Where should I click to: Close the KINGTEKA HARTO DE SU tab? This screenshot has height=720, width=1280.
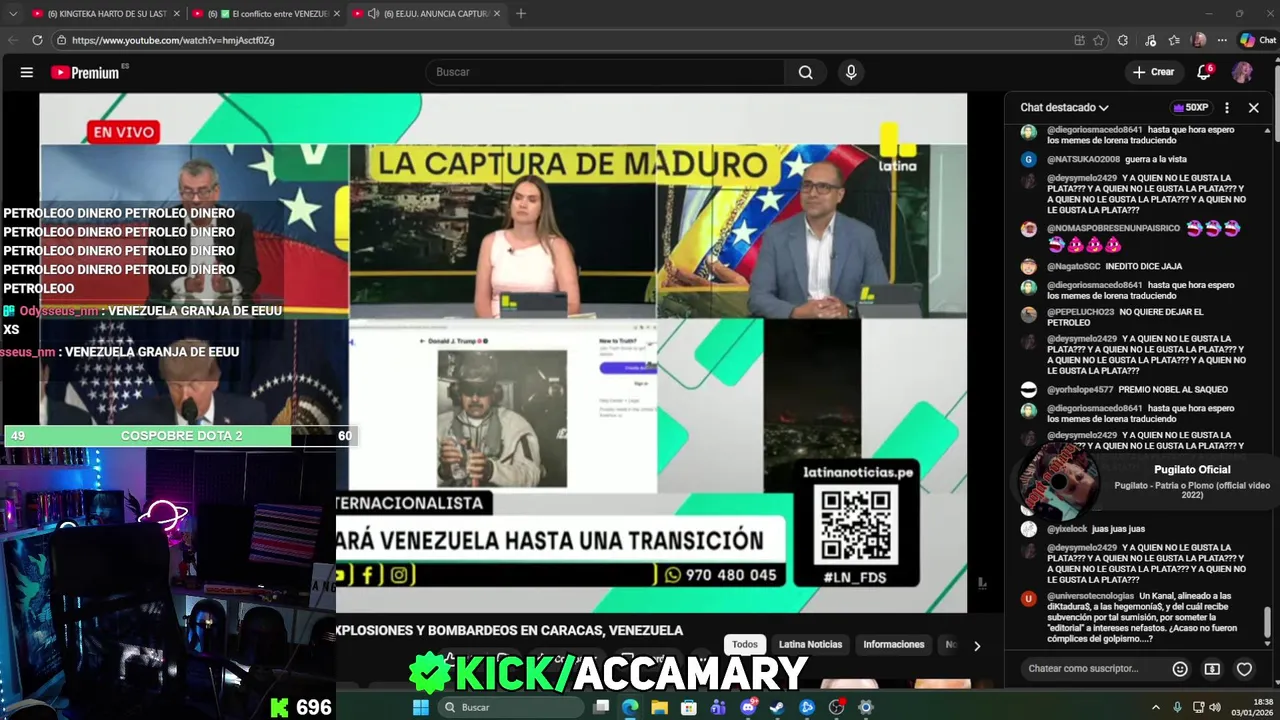(177, 14)
